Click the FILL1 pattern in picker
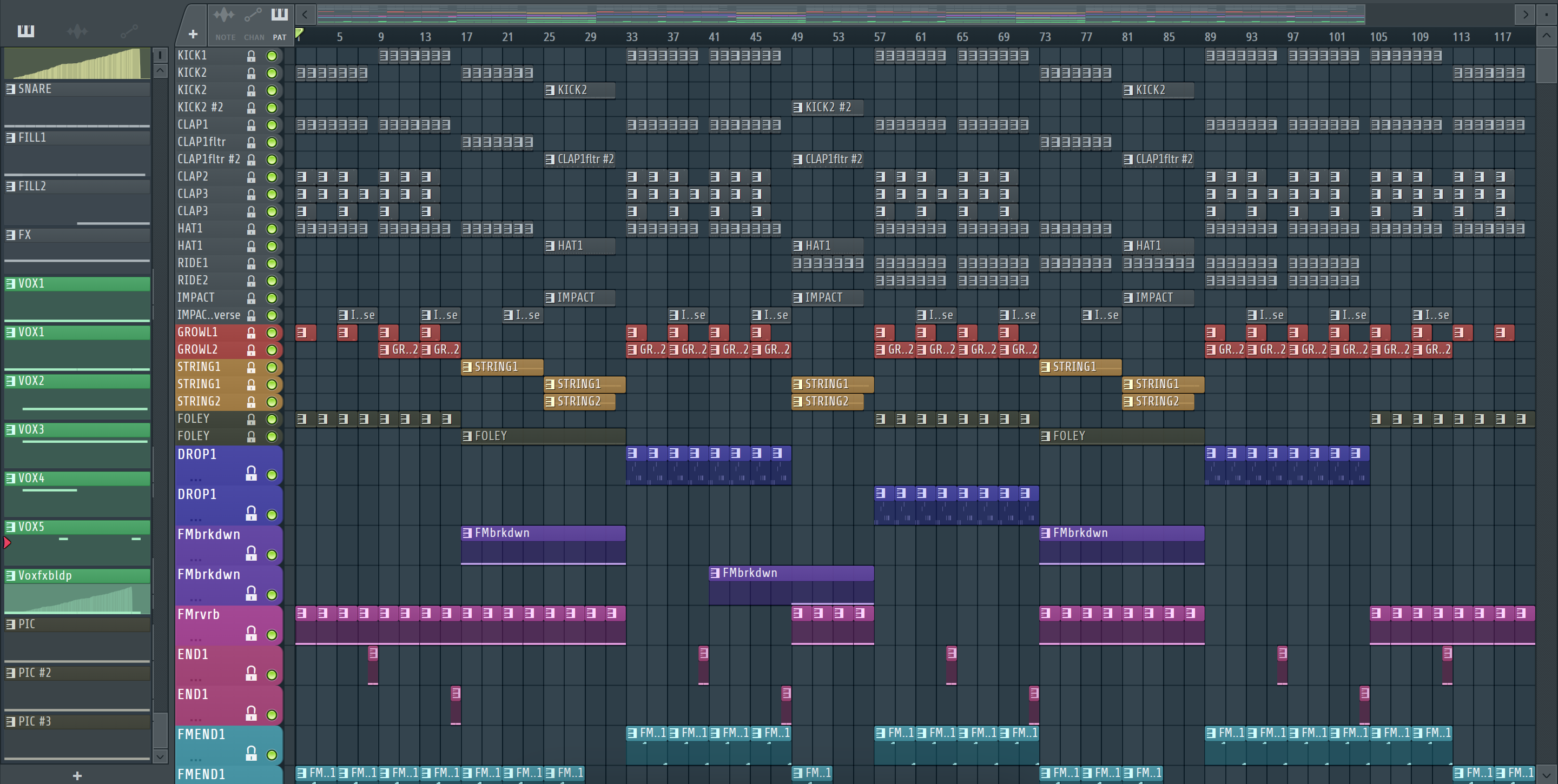 [x=77, y=155]
